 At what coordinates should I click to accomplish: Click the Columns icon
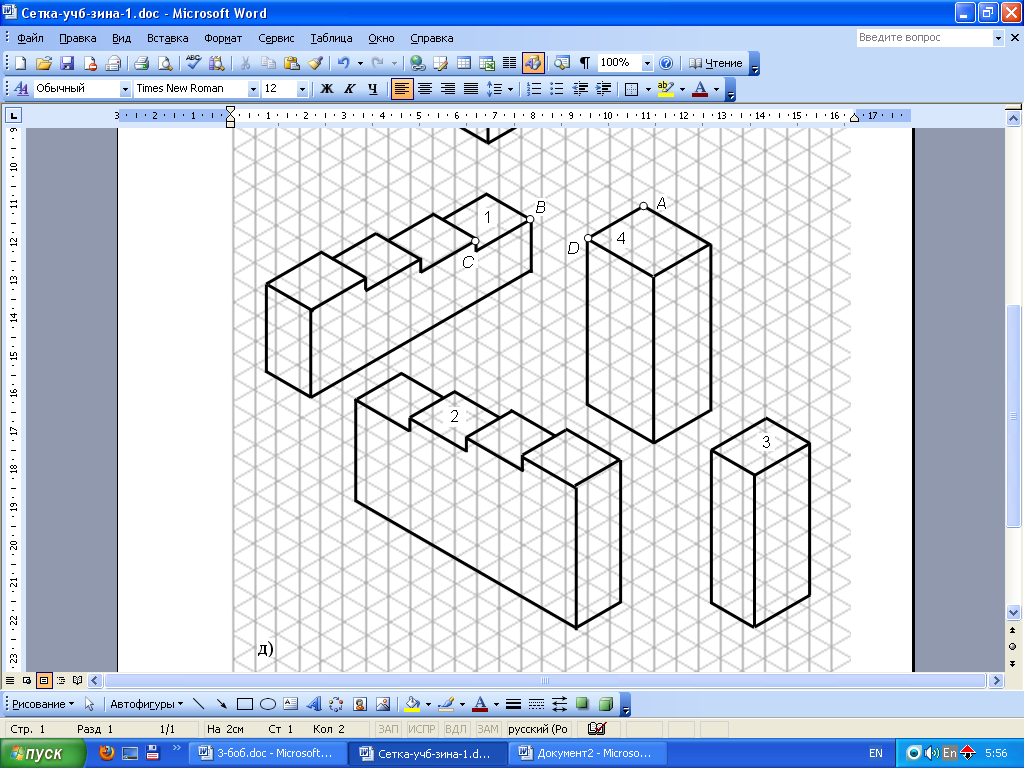(509, 63)
